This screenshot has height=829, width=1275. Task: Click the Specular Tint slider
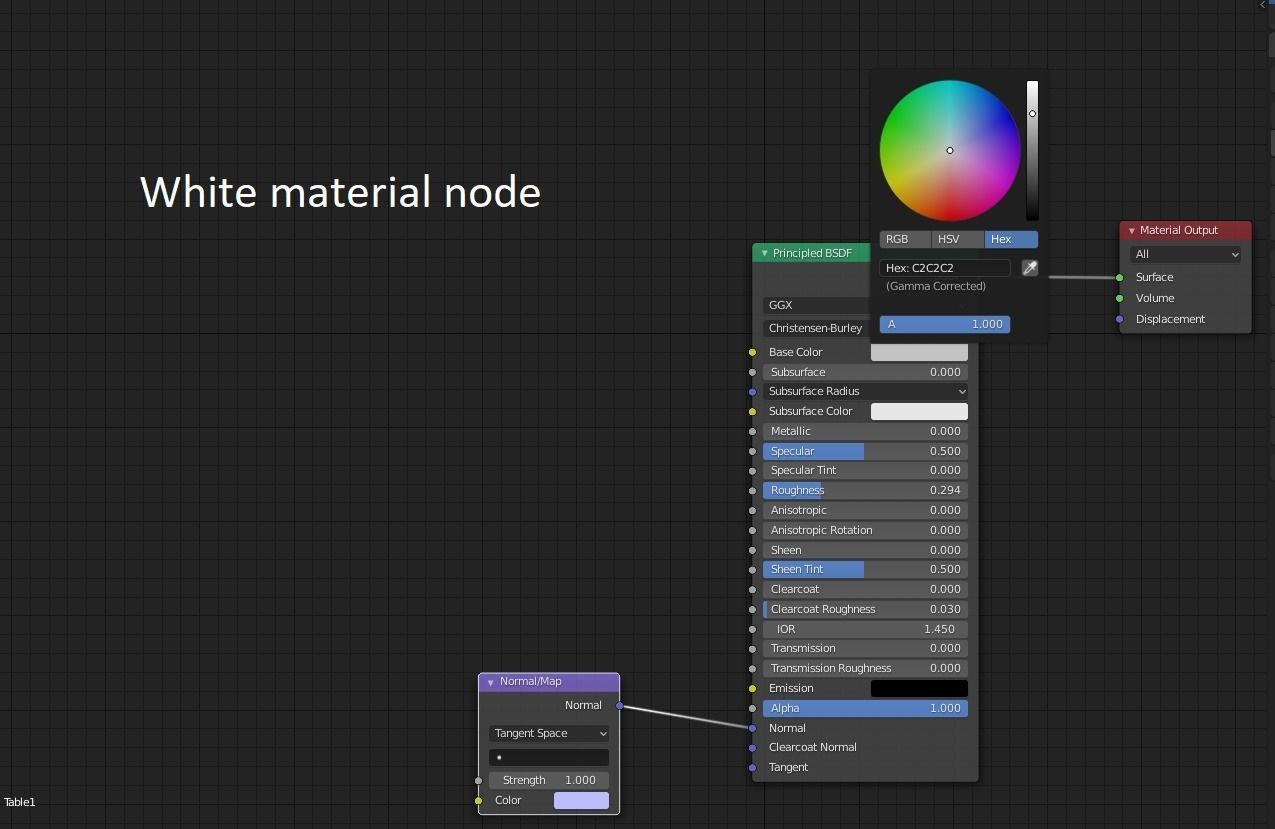(865, 470)
